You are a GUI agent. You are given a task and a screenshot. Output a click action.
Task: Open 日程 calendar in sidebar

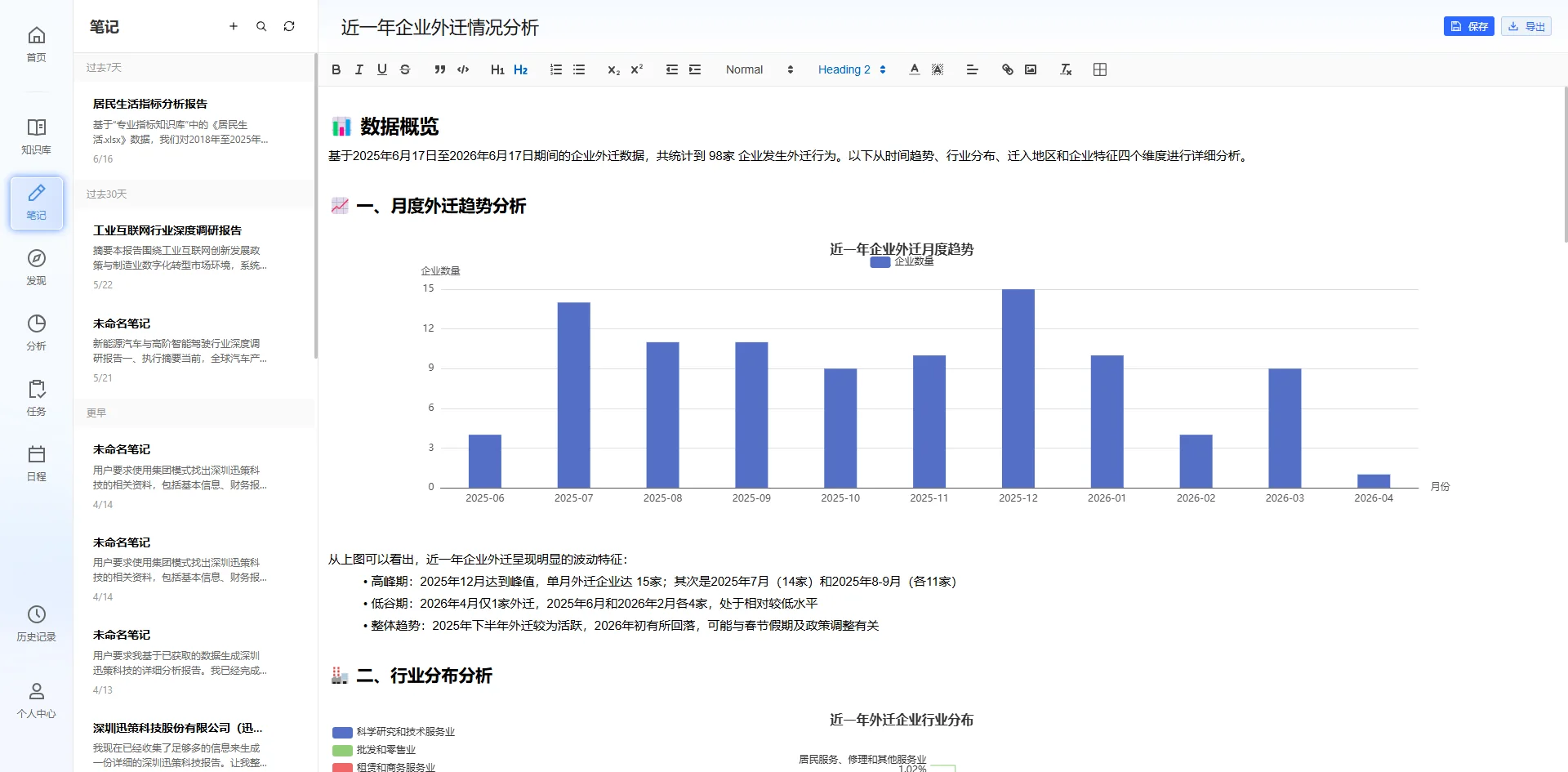click(36, 463)
